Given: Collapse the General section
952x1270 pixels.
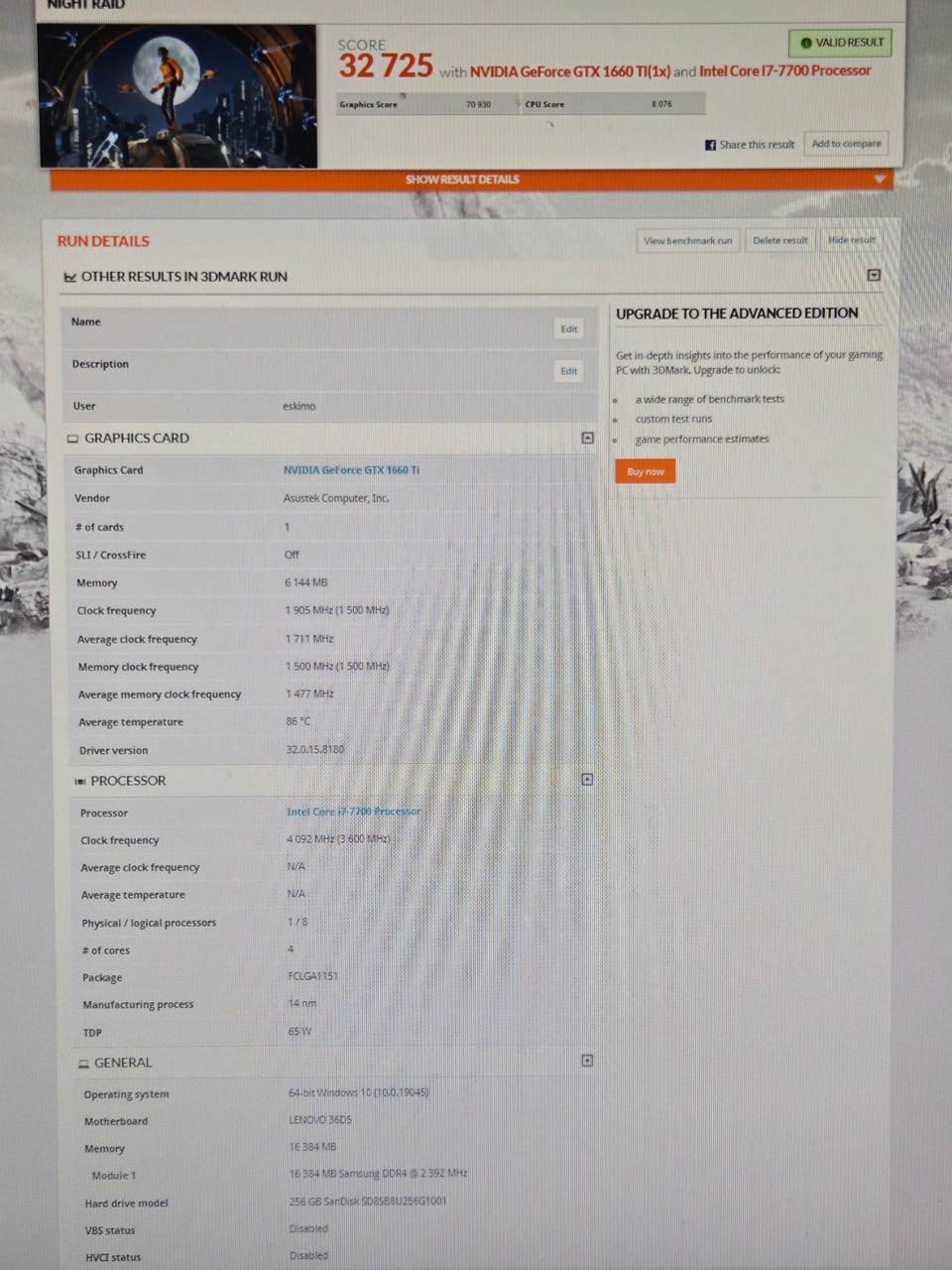Looking at the screenshot, I should coord(587,1061).
